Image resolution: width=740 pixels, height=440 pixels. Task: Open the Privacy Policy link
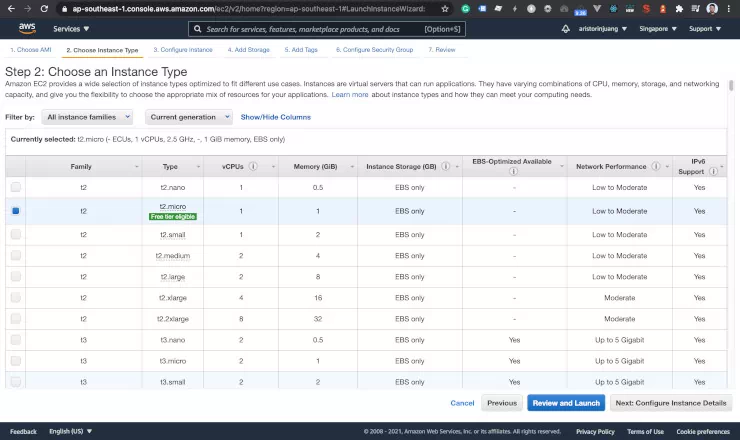[x=595, y=432]
